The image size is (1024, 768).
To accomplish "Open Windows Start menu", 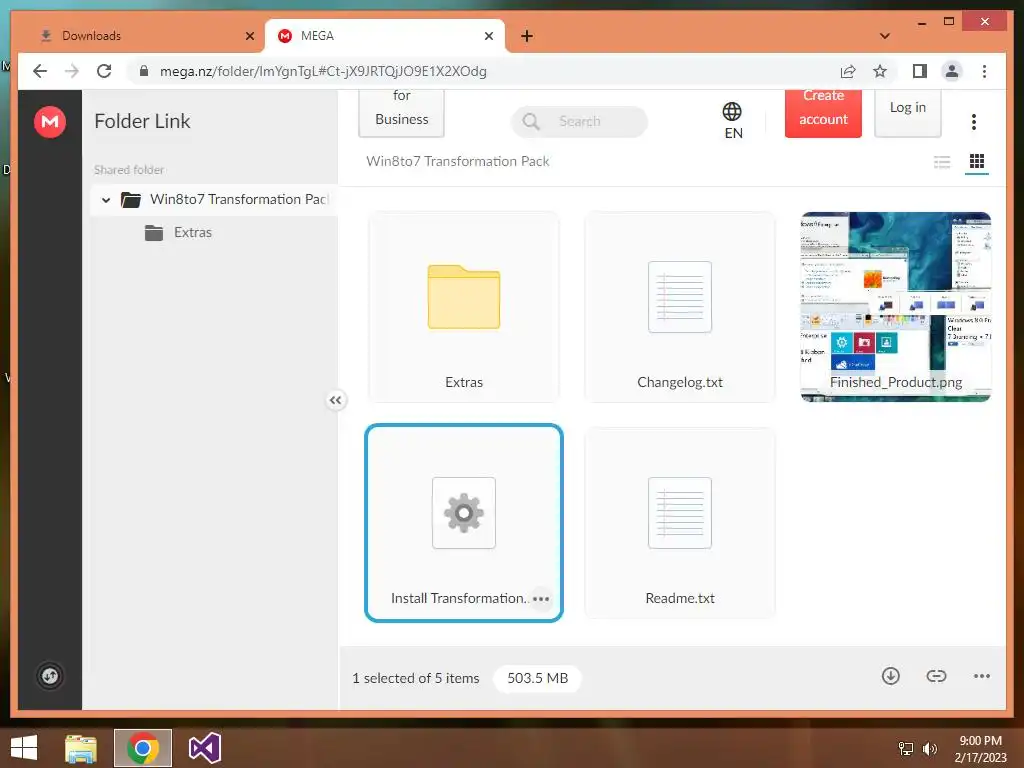I will [x=24, y=748].
